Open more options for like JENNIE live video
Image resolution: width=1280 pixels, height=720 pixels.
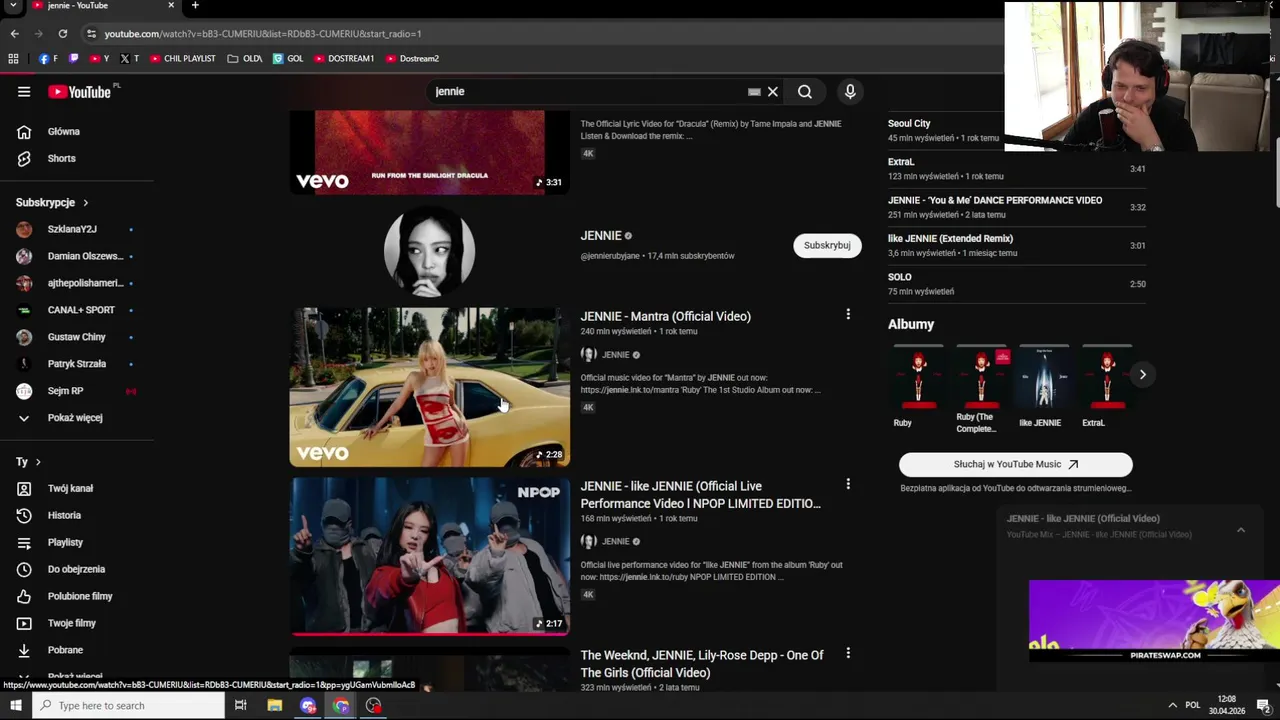point(848,484)
